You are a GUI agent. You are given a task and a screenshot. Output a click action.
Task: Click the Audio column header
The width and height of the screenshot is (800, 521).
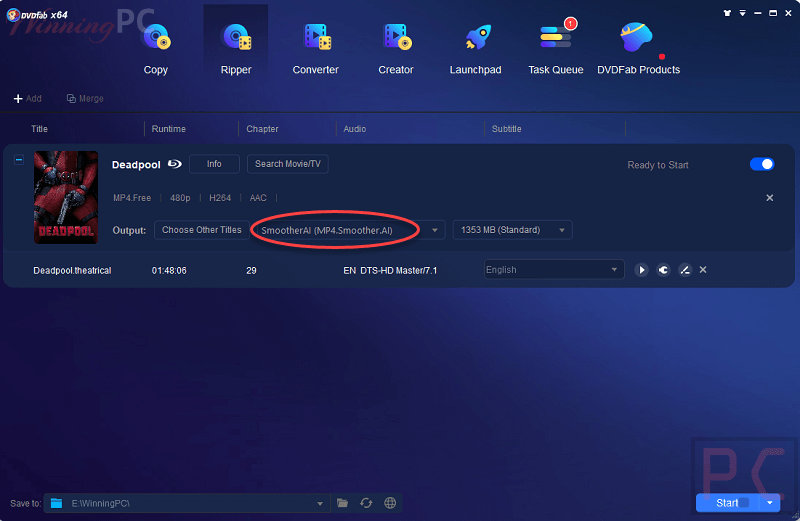pos(355,129)
